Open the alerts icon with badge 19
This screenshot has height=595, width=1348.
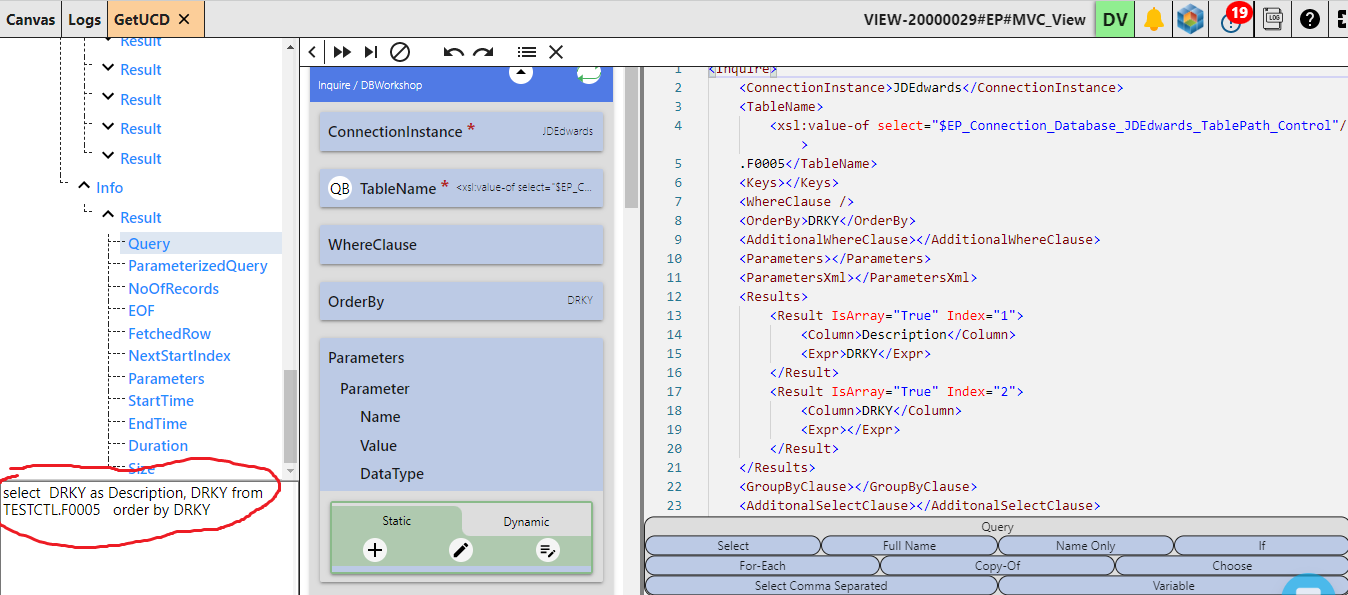[1232, 19]
